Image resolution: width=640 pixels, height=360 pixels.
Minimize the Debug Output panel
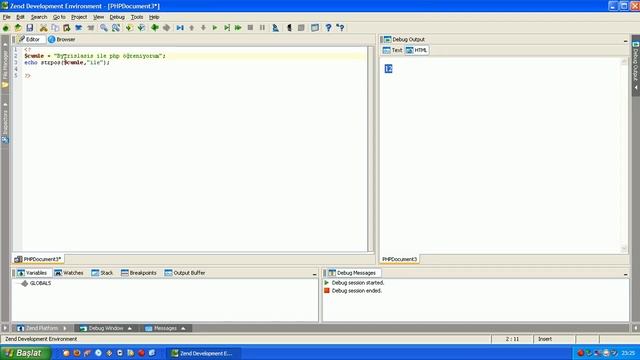pos(625,41)
